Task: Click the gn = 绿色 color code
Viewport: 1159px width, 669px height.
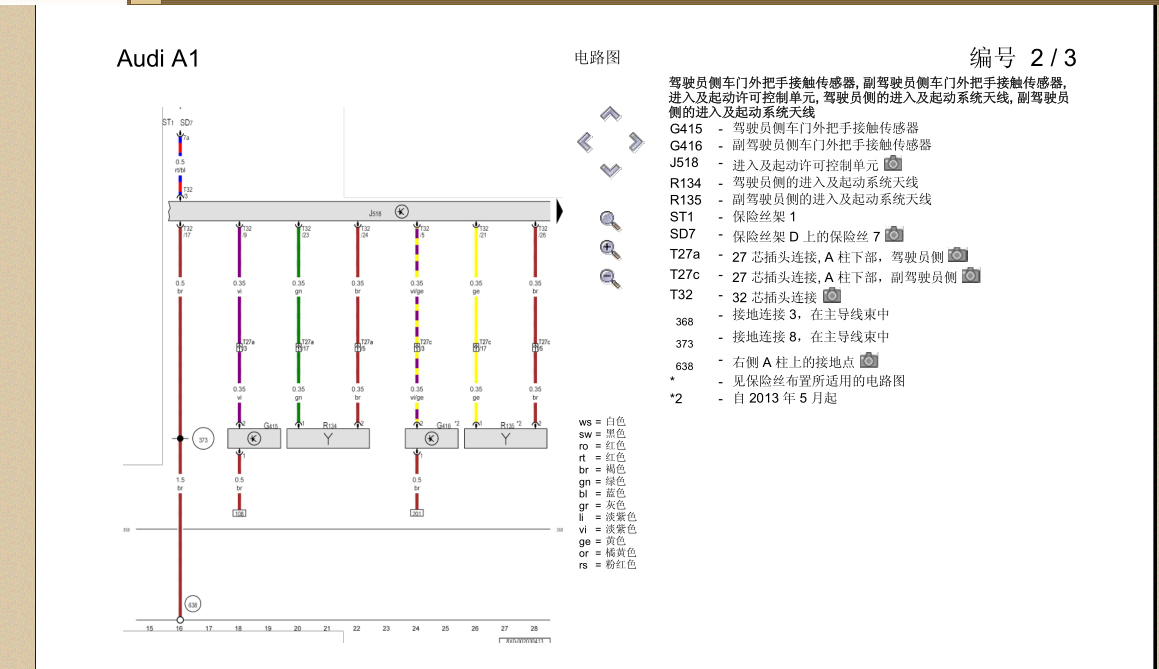Action: [x=602, y=481]
